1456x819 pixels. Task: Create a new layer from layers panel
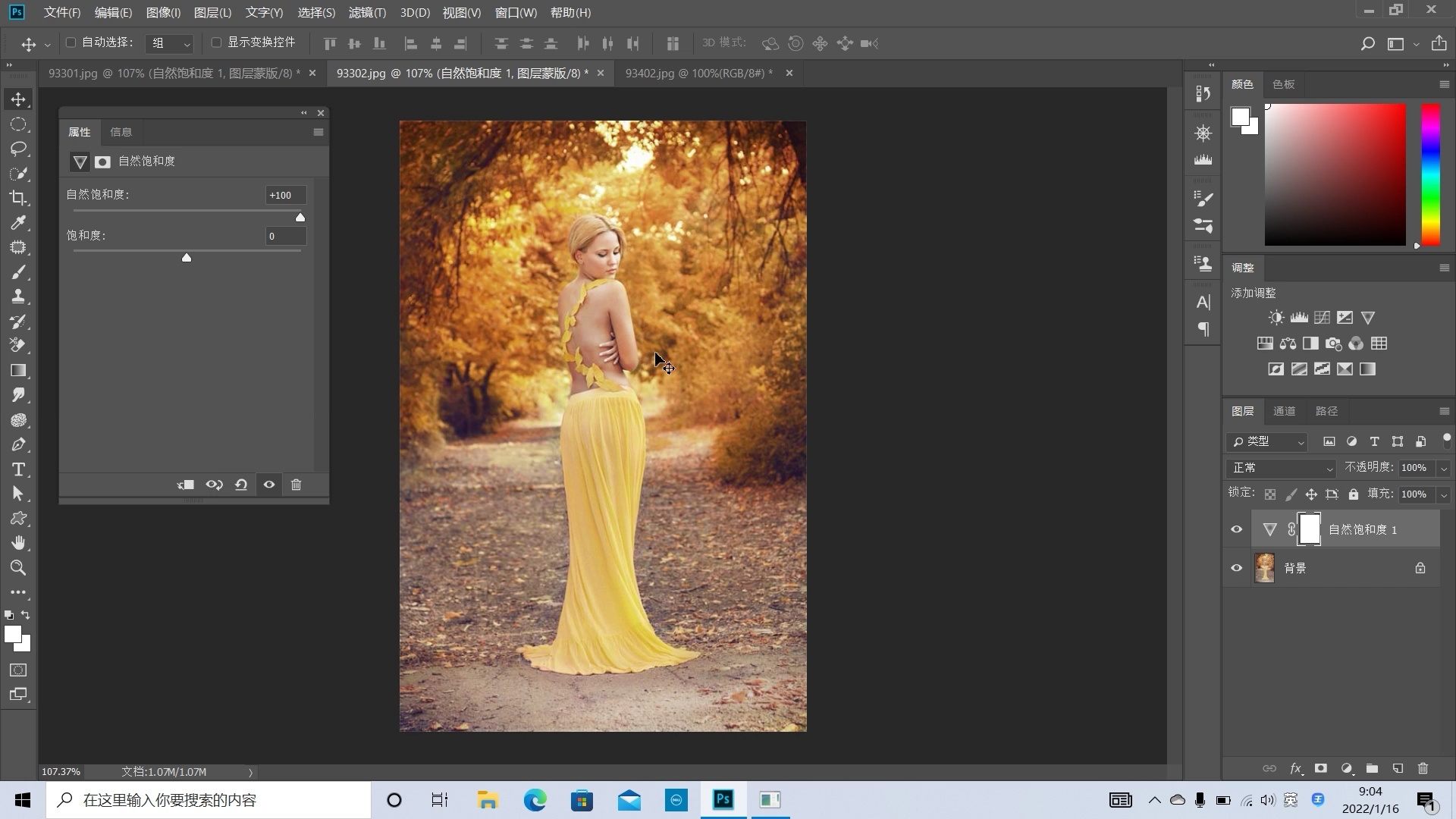coord(1398,768)
